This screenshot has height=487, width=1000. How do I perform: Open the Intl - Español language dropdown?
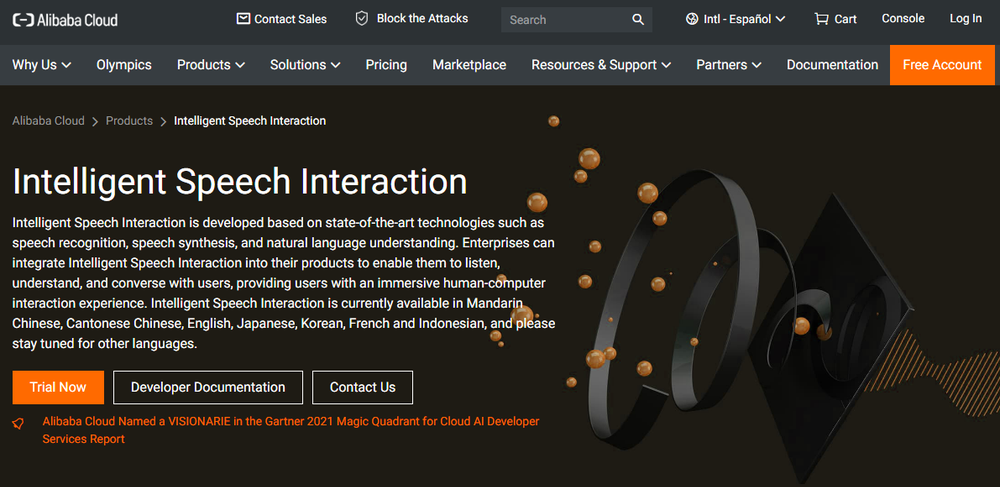[735, 19]
